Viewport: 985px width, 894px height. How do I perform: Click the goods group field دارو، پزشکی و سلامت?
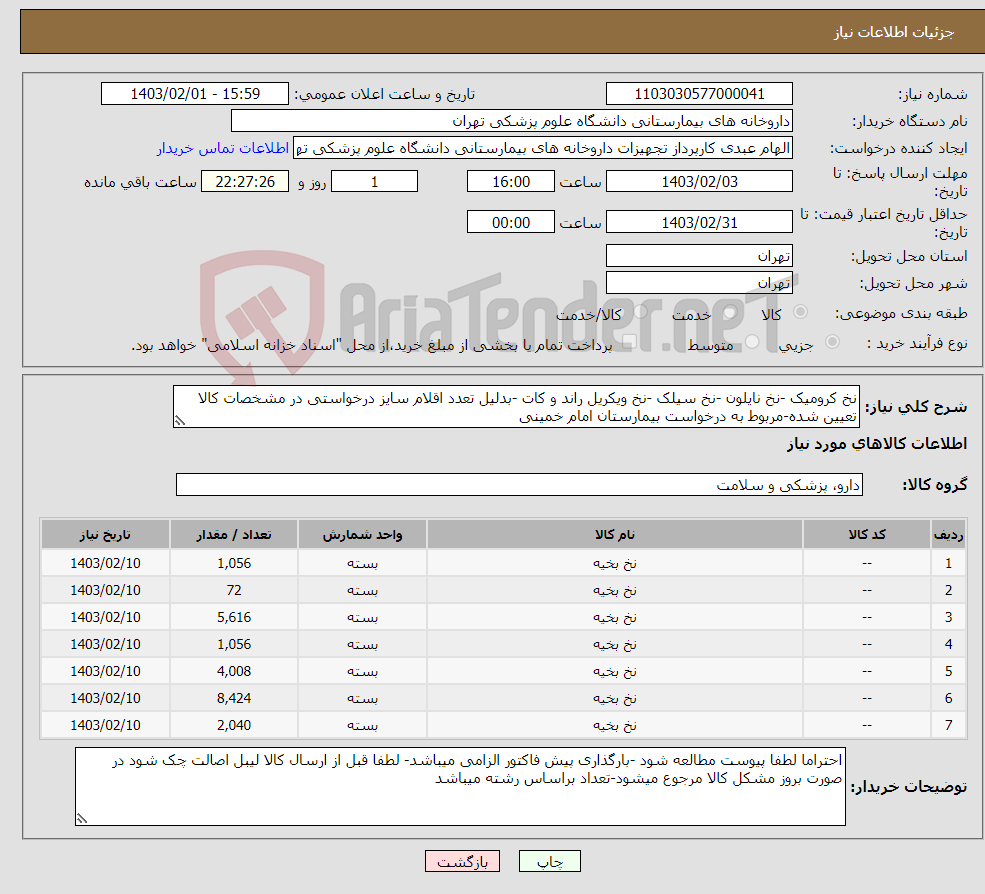pyautogui.click(x=520, y=485)
